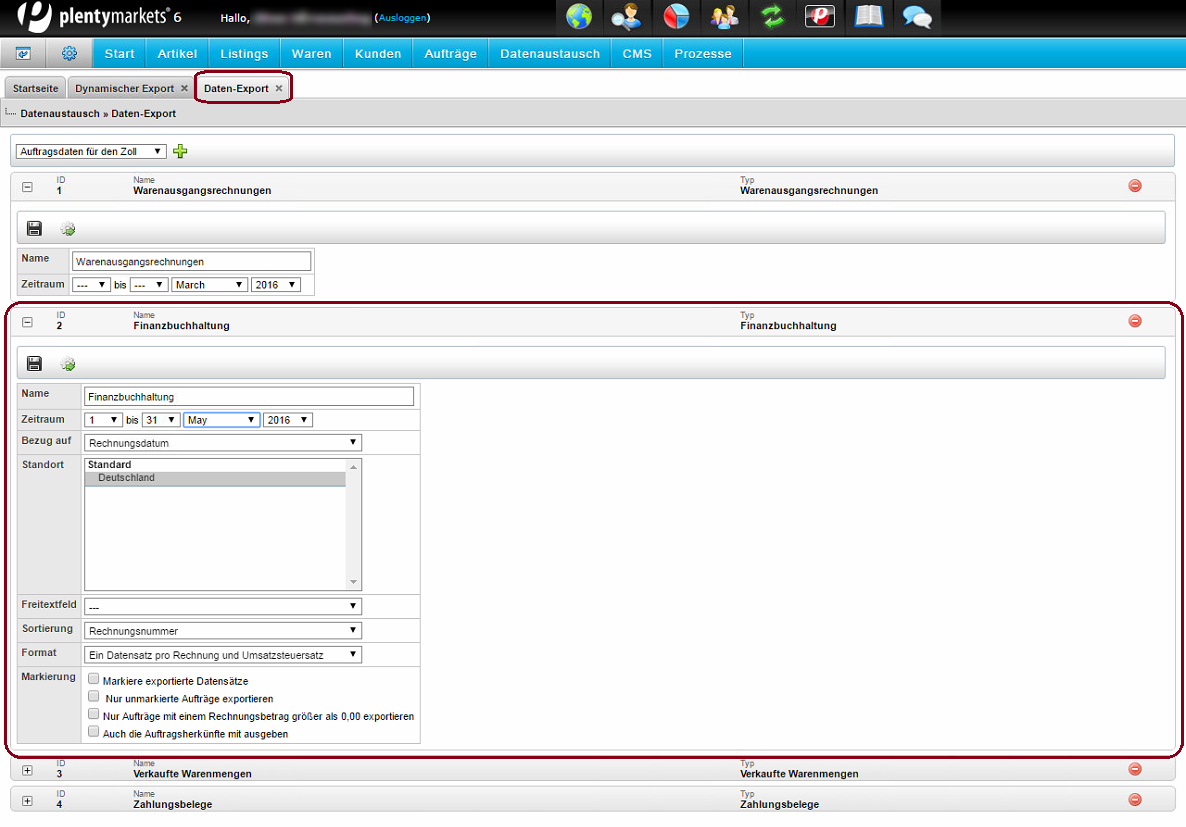Click the Ausloggen link
The width and height of the screenshot is (1186, 827).
[401, 18]
